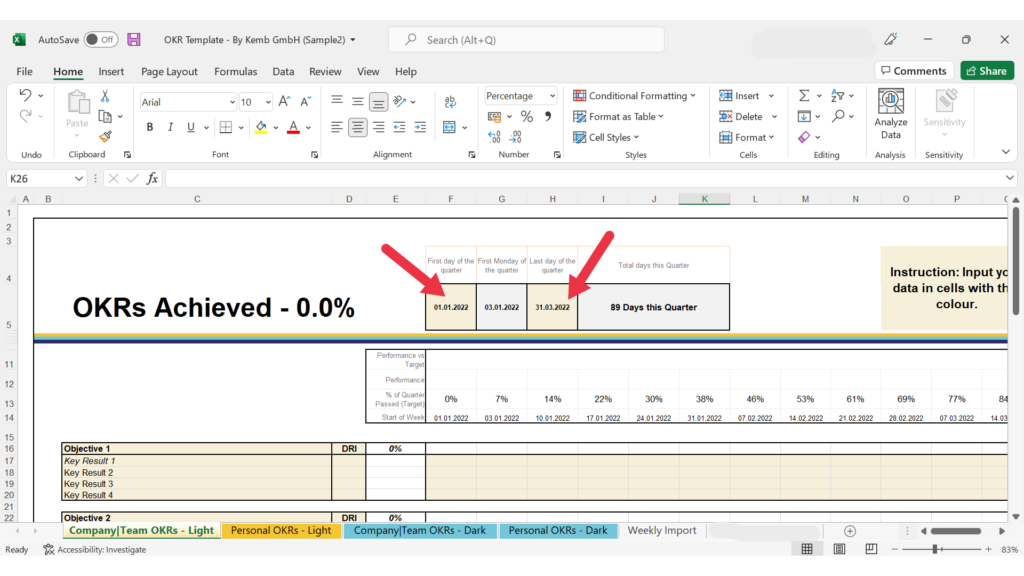Add a new sheet with plus button

[x=850, y=531]
